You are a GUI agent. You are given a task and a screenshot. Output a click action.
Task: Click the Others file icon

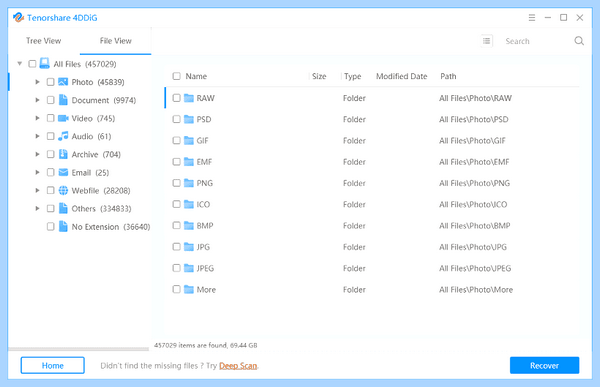(63, 208)
